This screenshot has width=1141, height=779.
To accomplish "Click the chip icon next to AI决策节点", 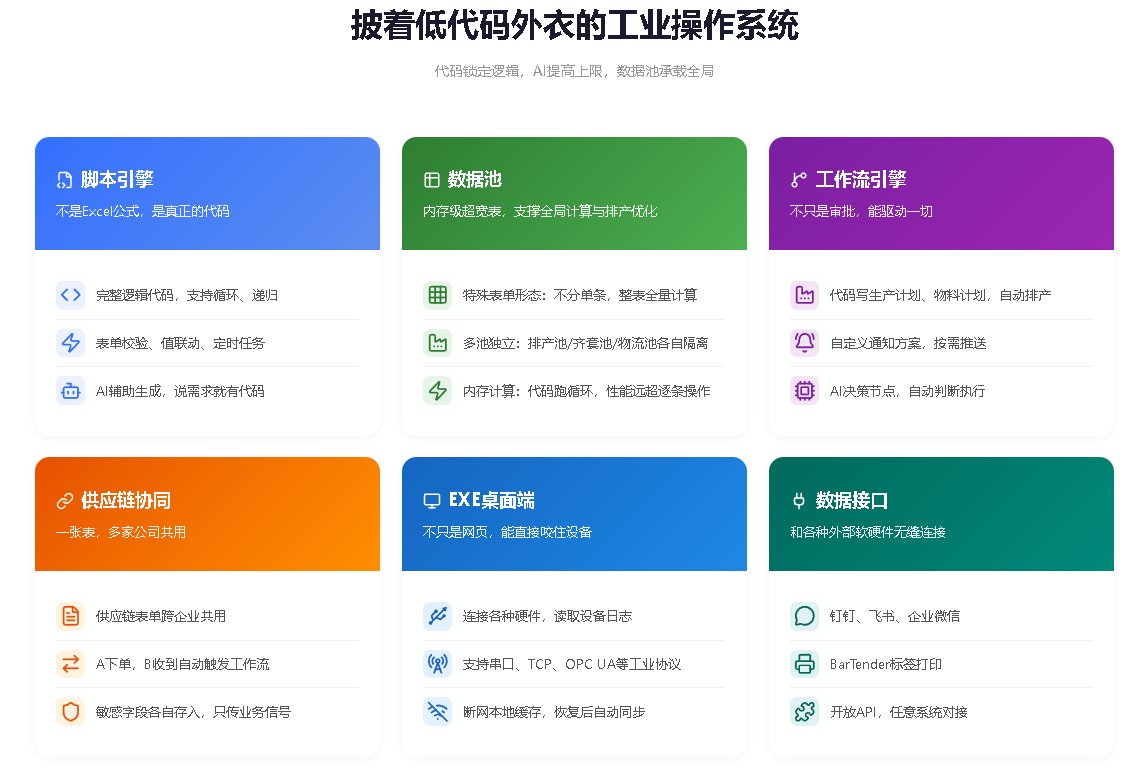I will click(804, 391).
